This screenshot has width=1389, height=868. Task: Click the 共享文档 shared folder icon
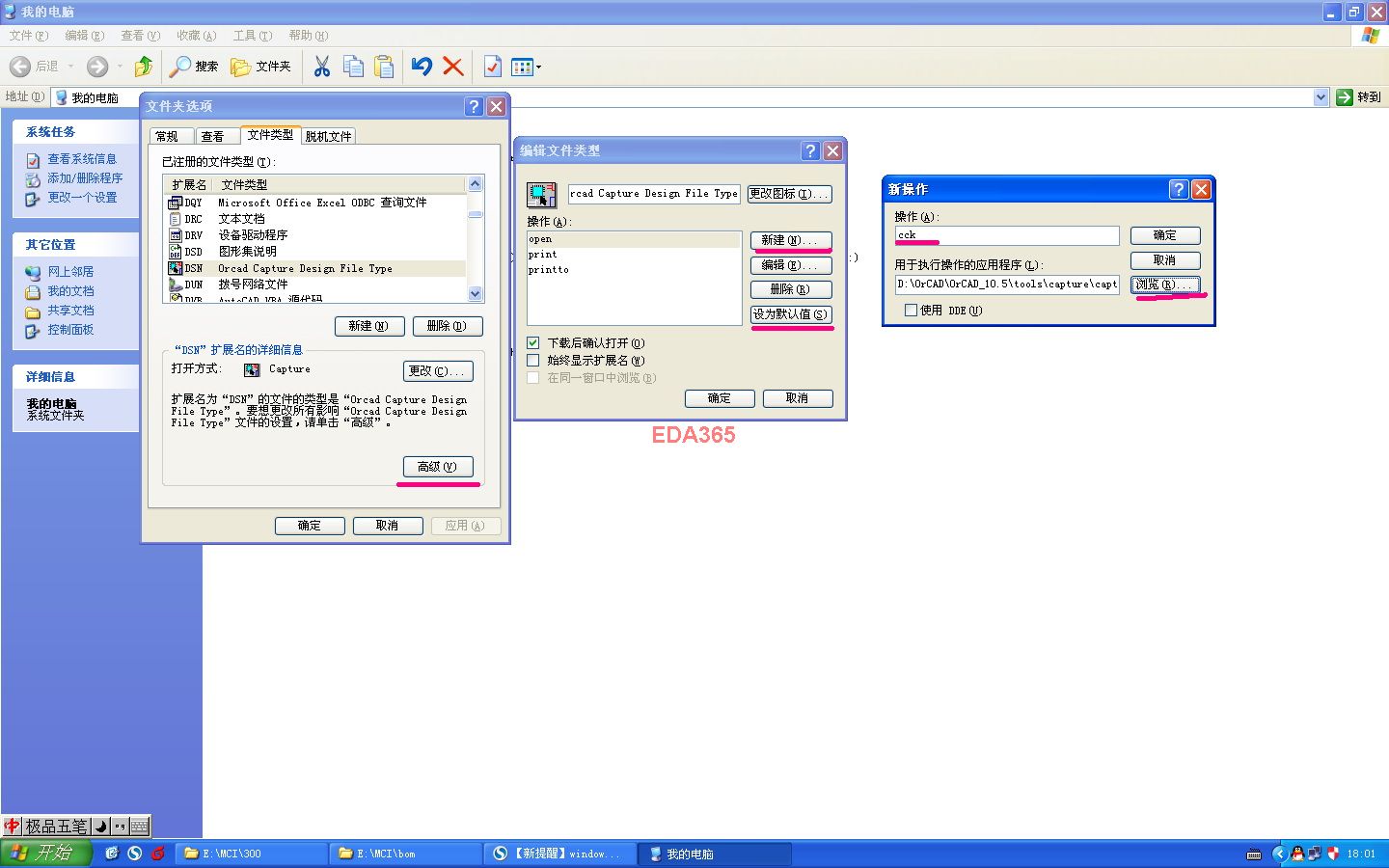click(x=34, y=311)
